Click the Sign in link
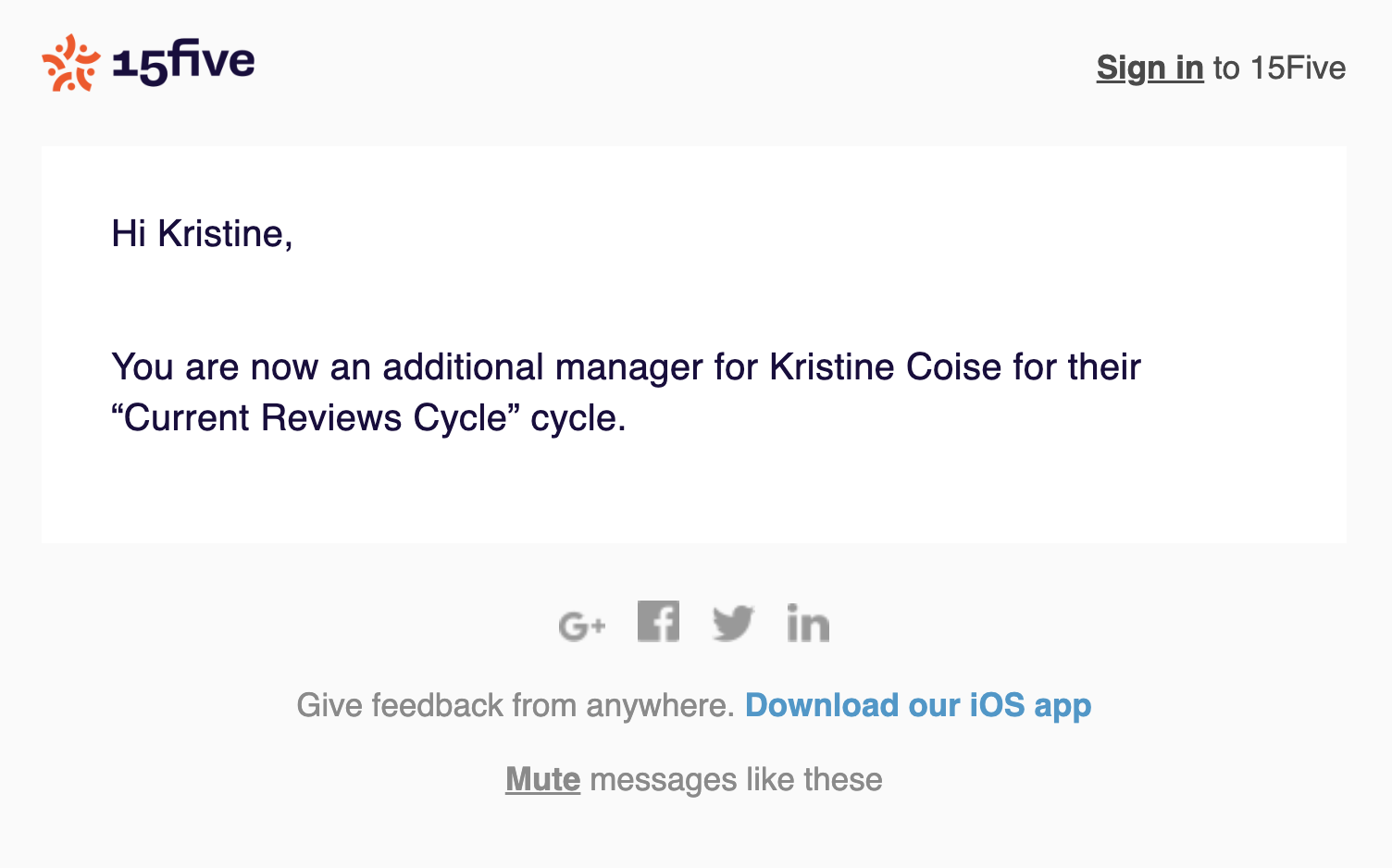This screenshot has width=1392, height=868. (x=1150, y=68)
